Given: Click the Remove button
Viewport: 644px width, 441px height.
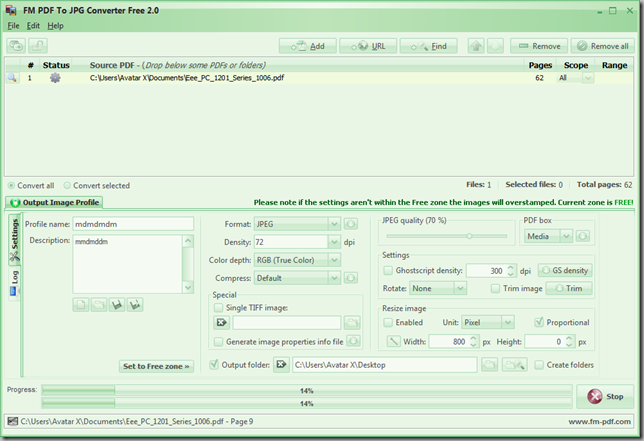Looking at the screenshot, I should (x=539, y=46).
